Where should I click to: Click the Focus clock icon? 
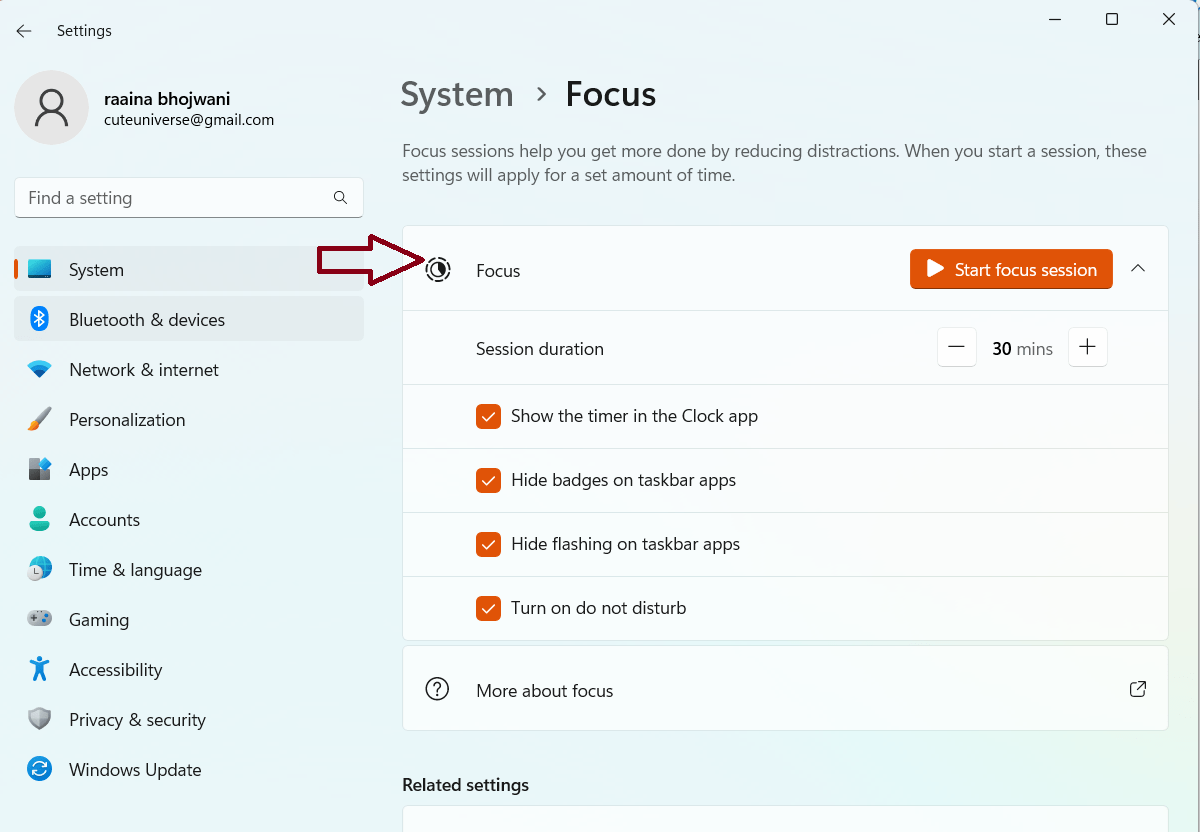pyautogui.click(x=437, y=270)
